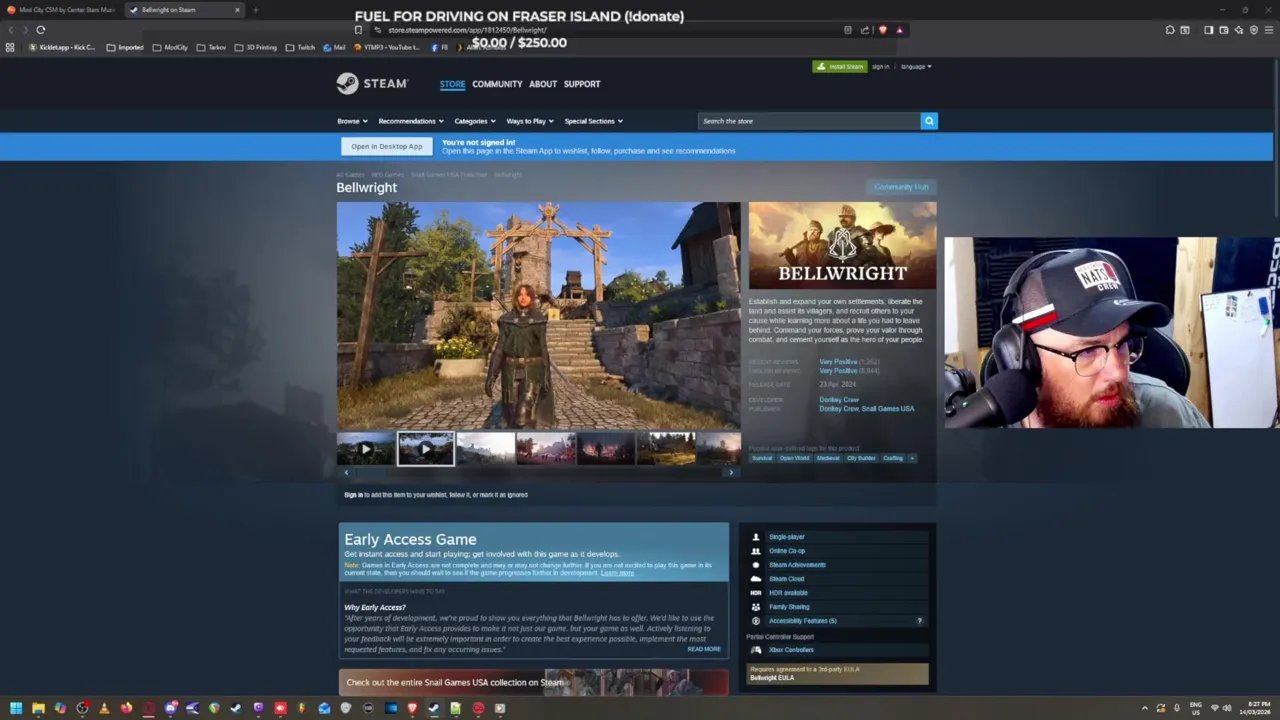Screen dimensions: 1280x720
Task: Click the Family Sharing icon
Action: pyautogui.click(x=756, y=607)
